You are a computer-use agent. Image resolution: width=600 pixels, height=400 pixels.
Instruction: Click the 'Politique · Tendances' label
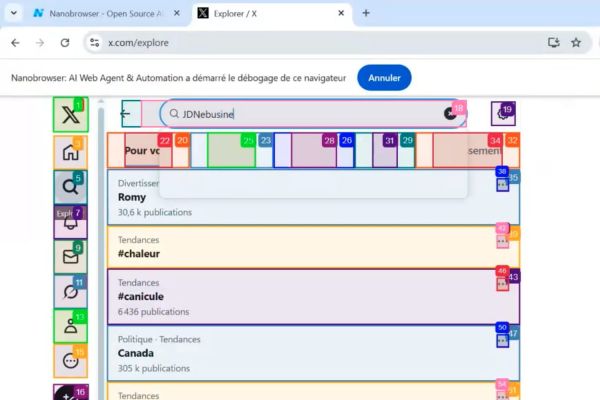tap(159, 339)
